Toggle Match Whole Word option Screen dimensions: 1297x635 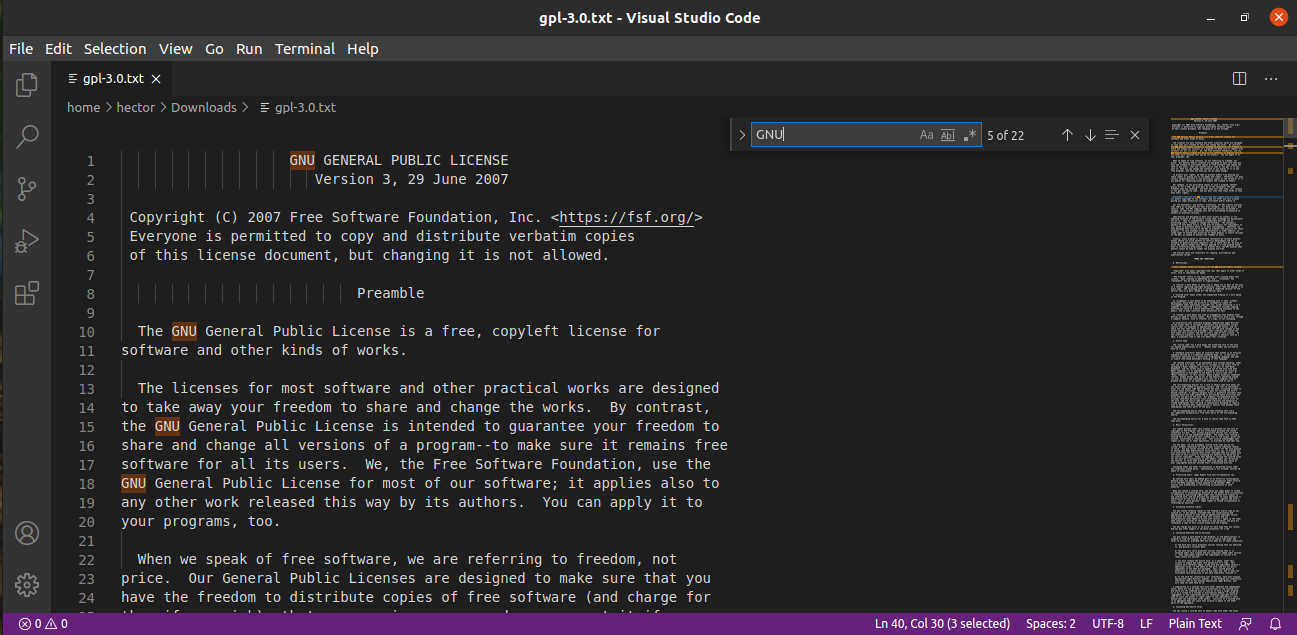[948, 135]
